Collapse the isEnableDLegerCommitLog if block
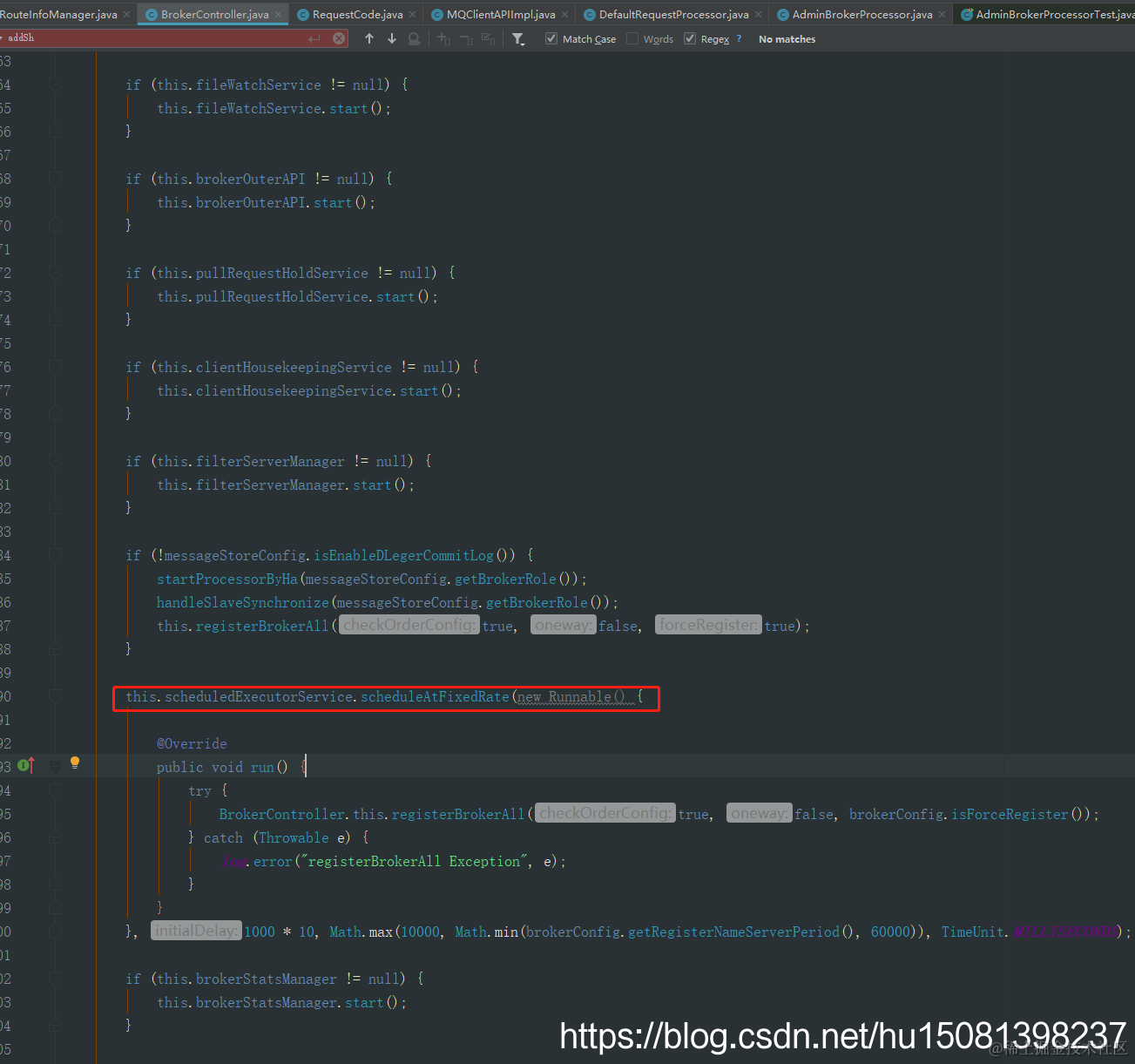1135x1064 pixels. click(56, 555)
